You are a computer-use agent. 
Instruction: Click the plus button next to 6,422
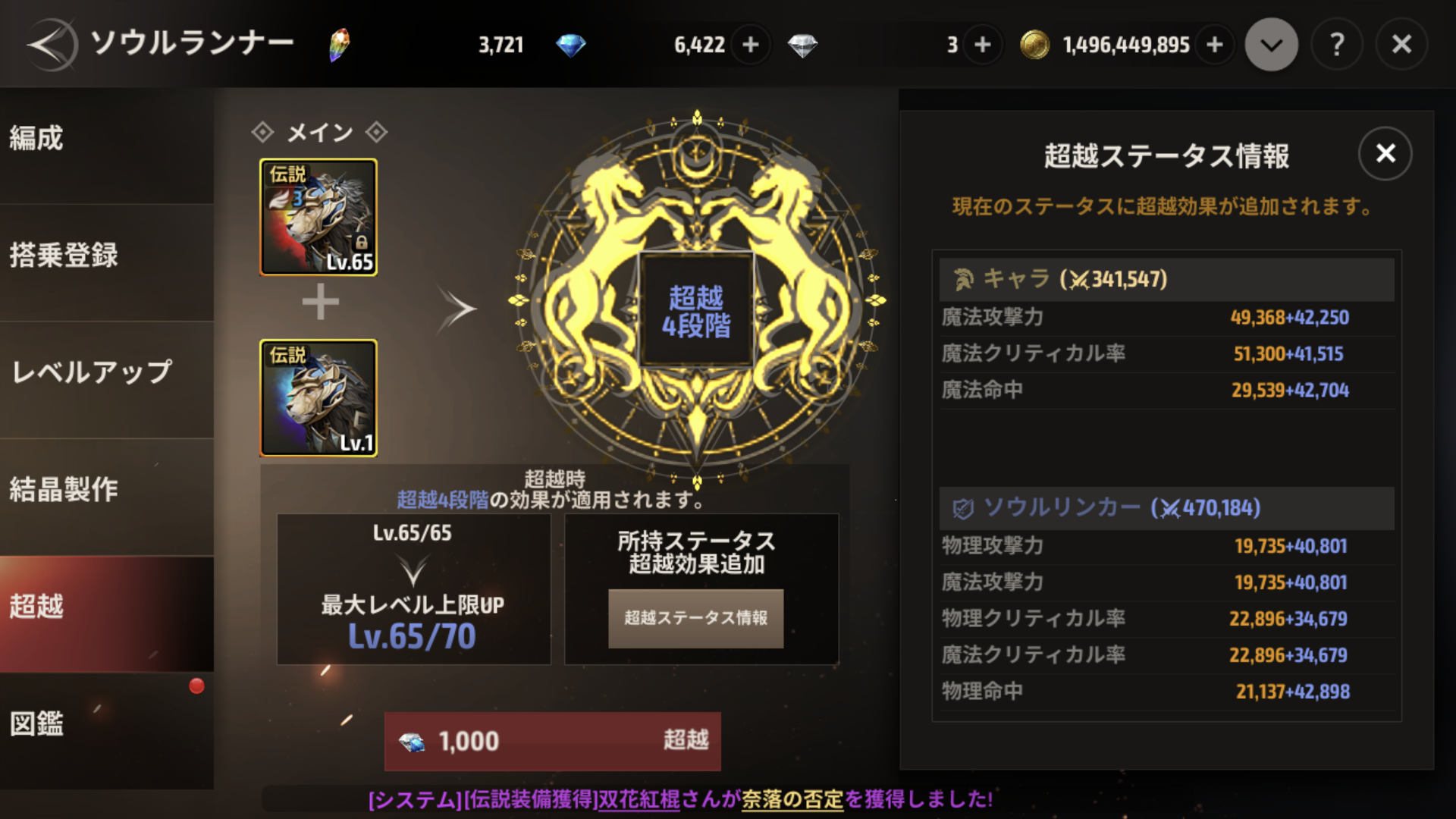click(x=751, y=45)
